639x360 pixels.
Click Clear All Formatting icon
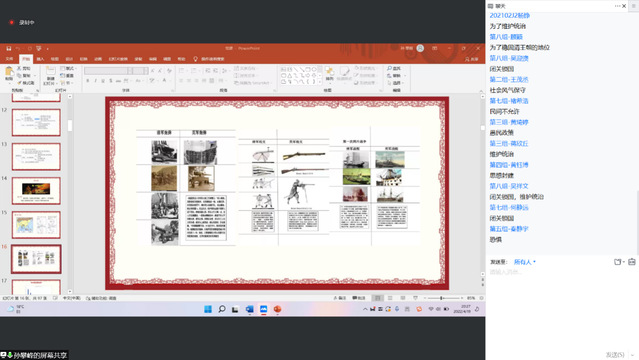(169, 71)
